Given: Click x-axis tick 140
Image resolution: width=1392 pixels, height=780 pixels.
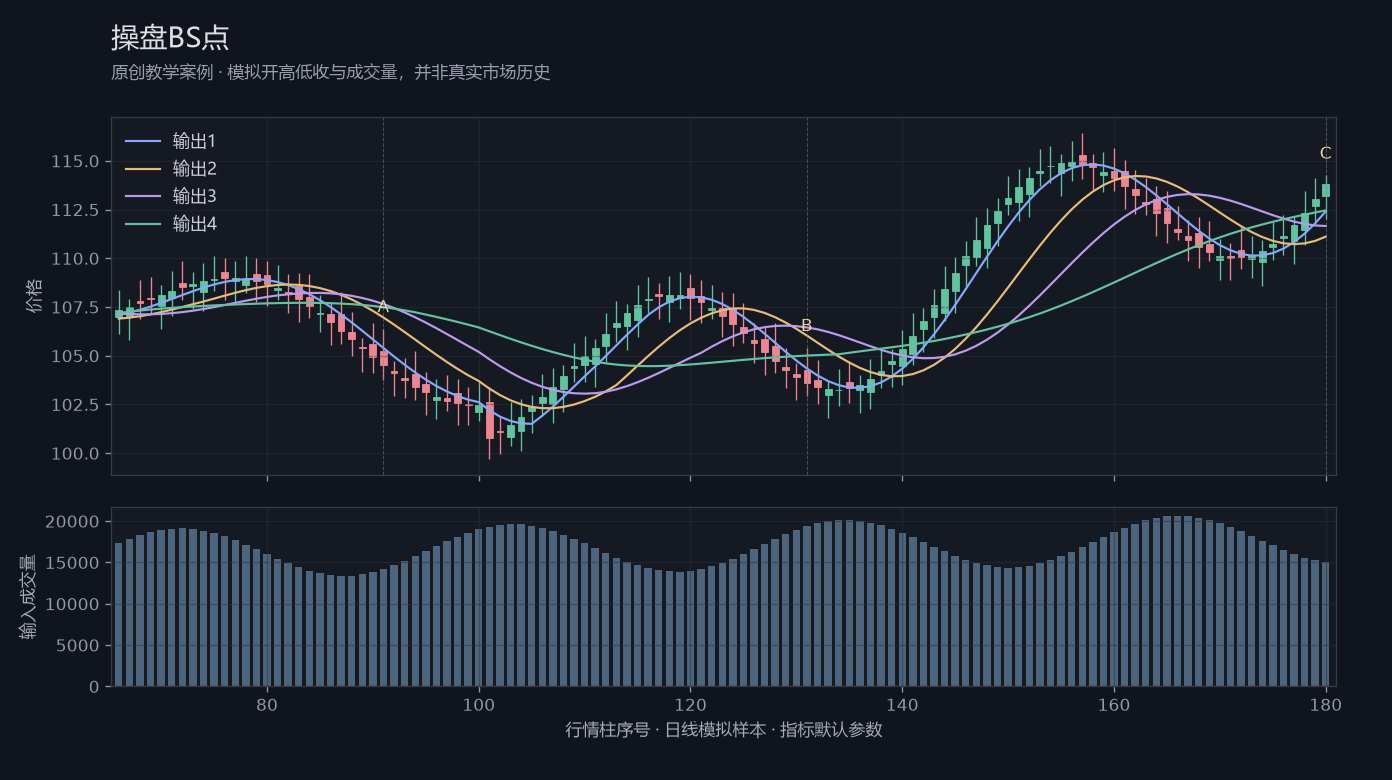Looking at the screenshot, I should click(902, 704).
